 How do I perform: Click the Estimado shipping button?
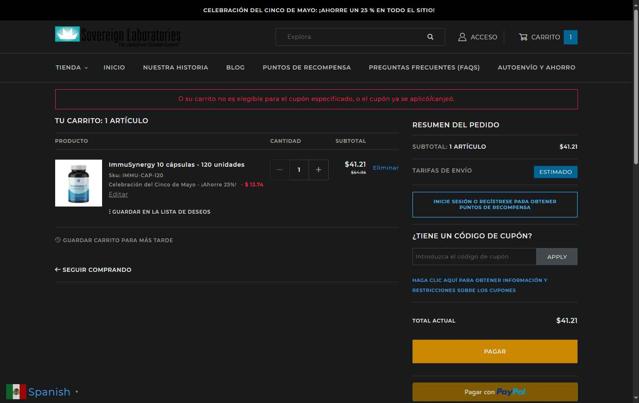[555, 172]
